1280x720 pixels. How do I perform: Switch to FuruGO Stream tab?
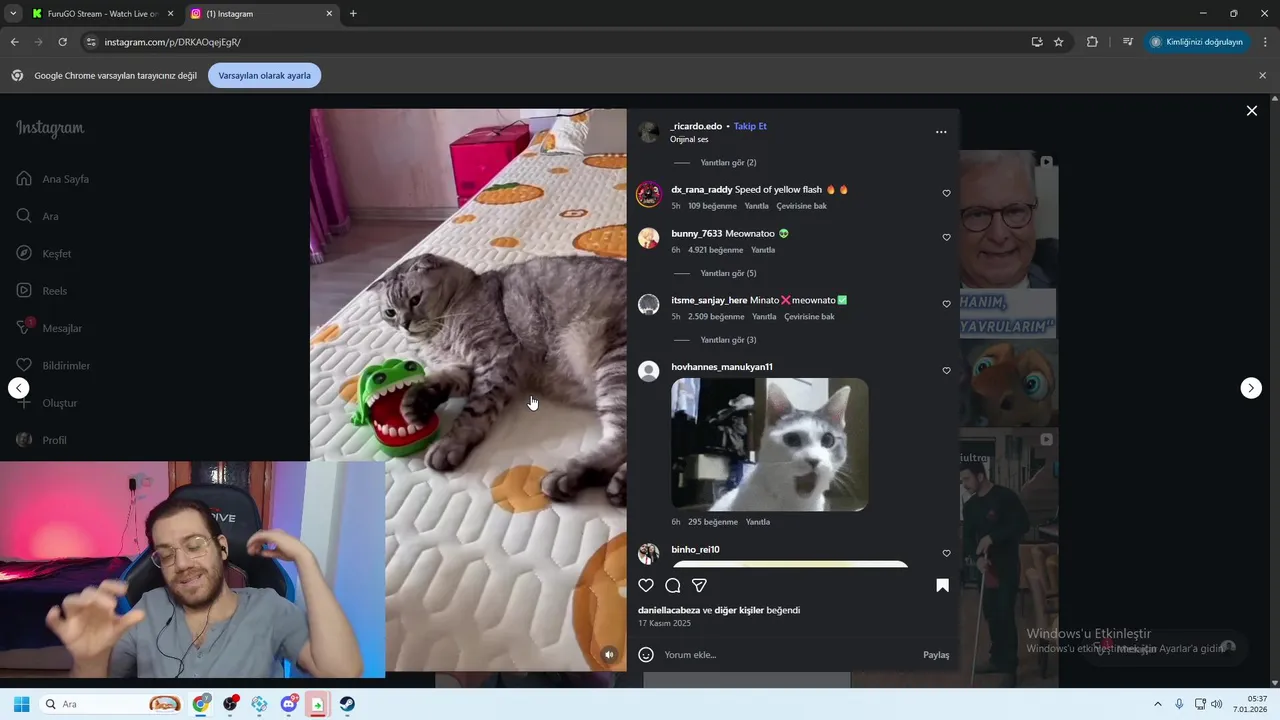coord(102,14)
